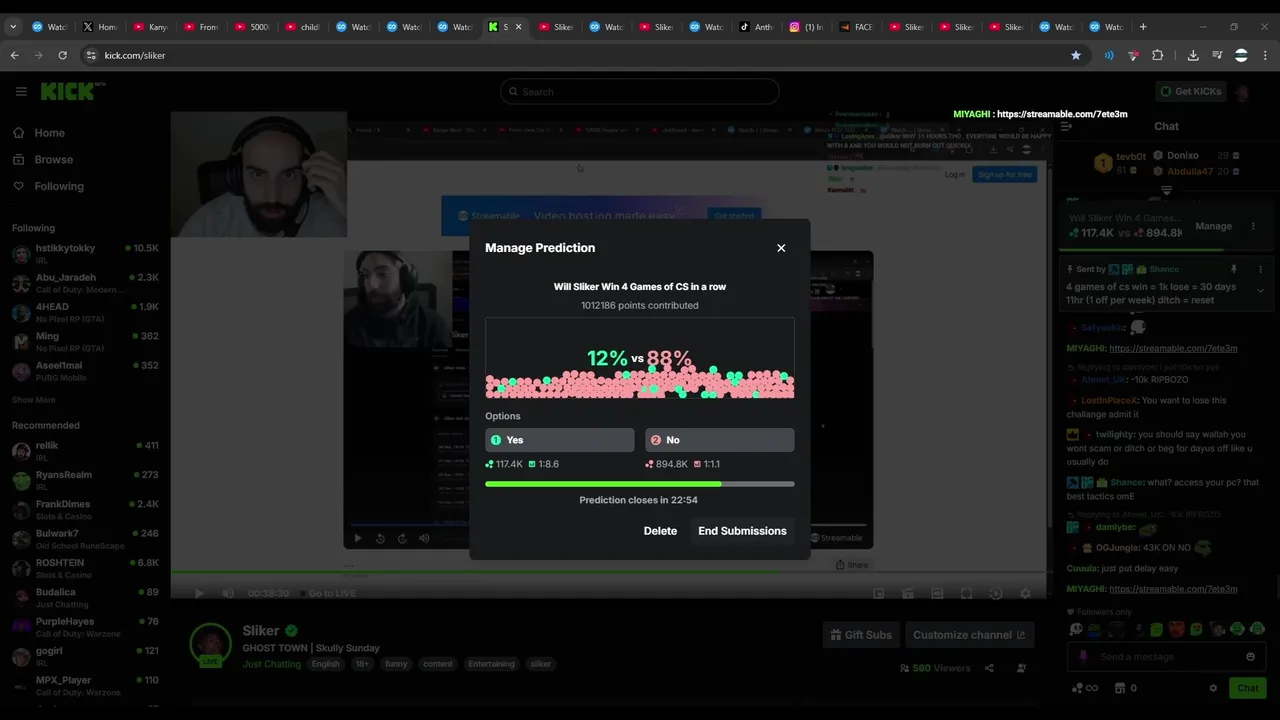Open the emote picker in chat input

(x=1250, y=657)
